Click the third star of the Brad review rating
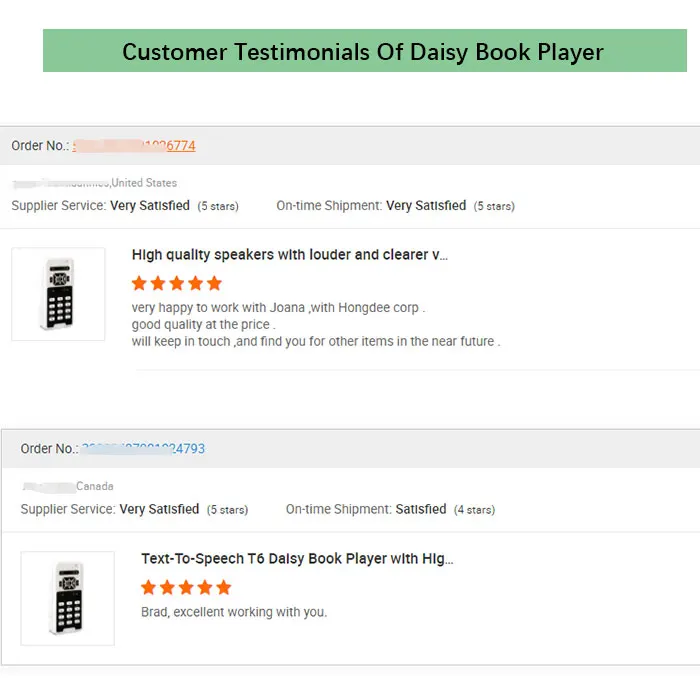 186,588
